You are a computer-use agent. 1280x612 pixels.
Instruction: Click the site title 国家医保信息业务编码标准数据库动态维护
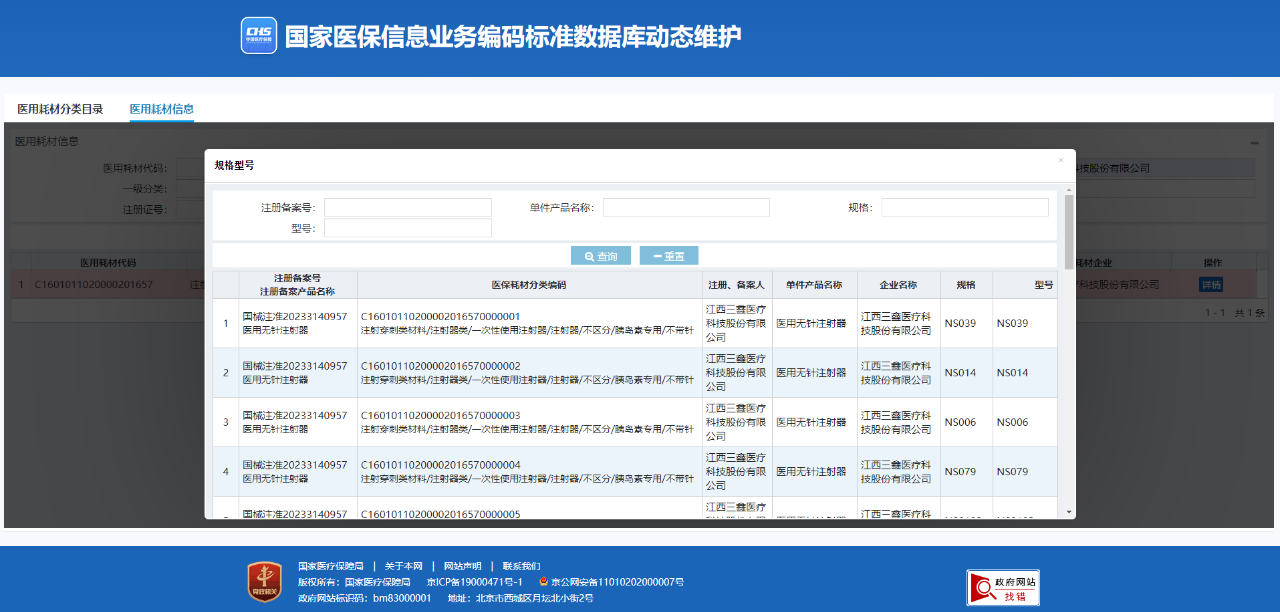coord(513,37)
